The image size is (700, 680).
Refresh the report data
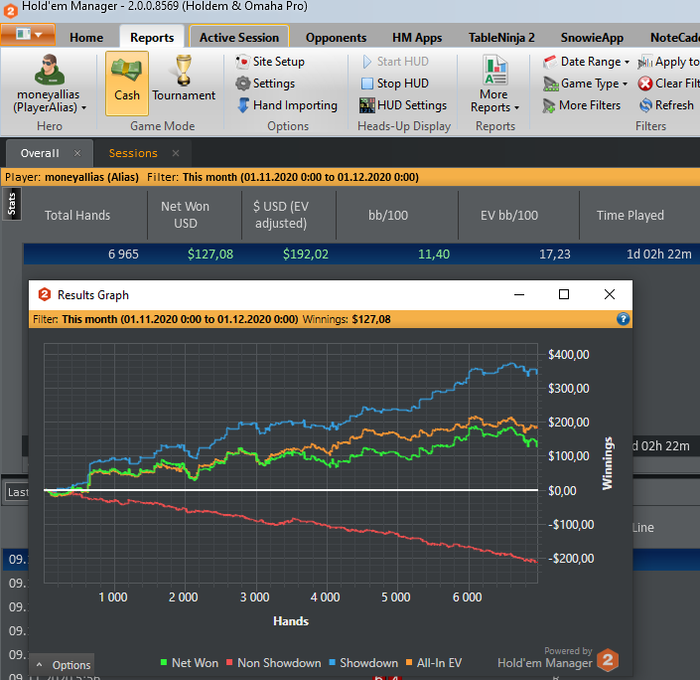point(667,105)
